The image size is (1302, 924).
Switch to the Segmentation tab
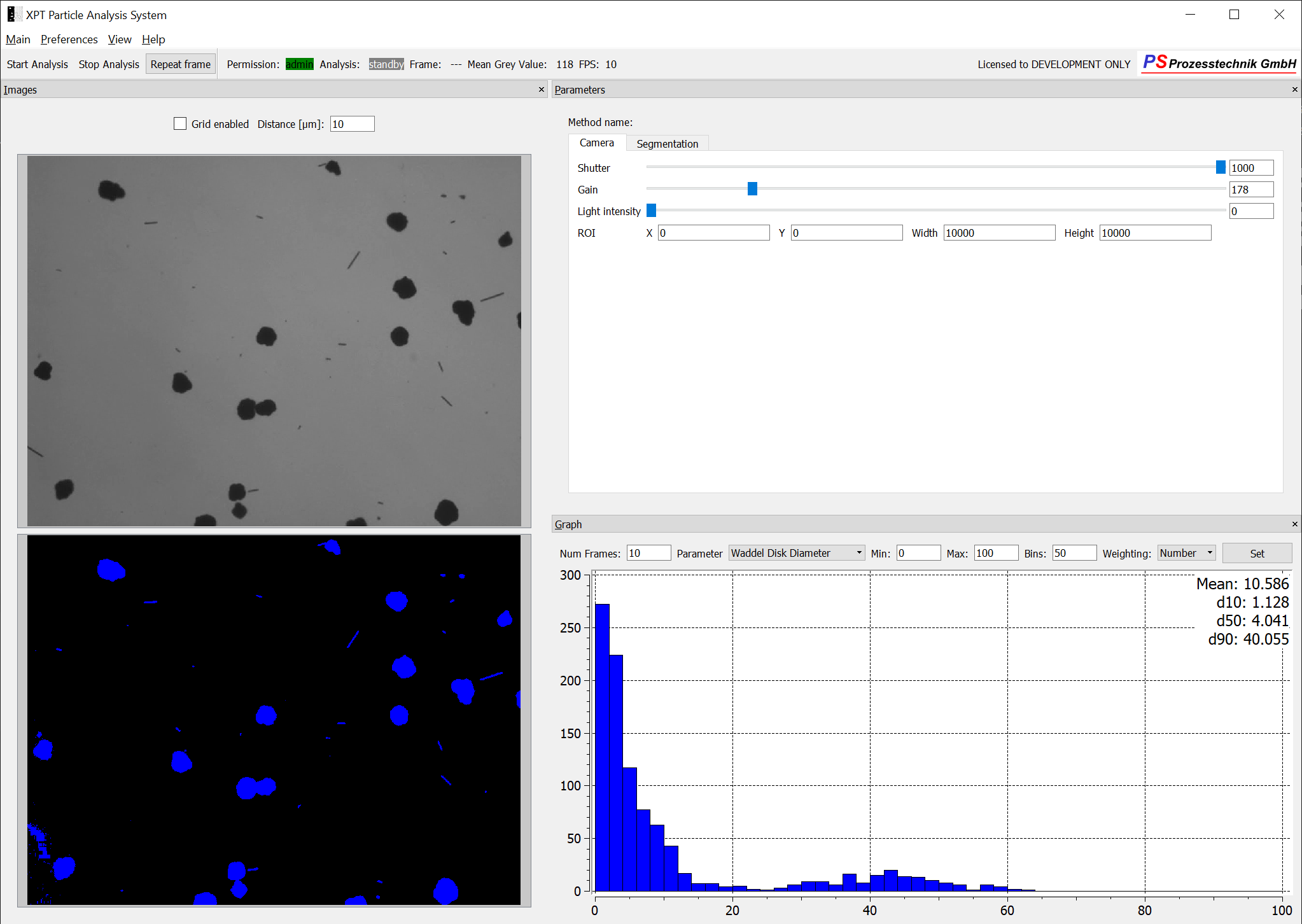point(667,144)
